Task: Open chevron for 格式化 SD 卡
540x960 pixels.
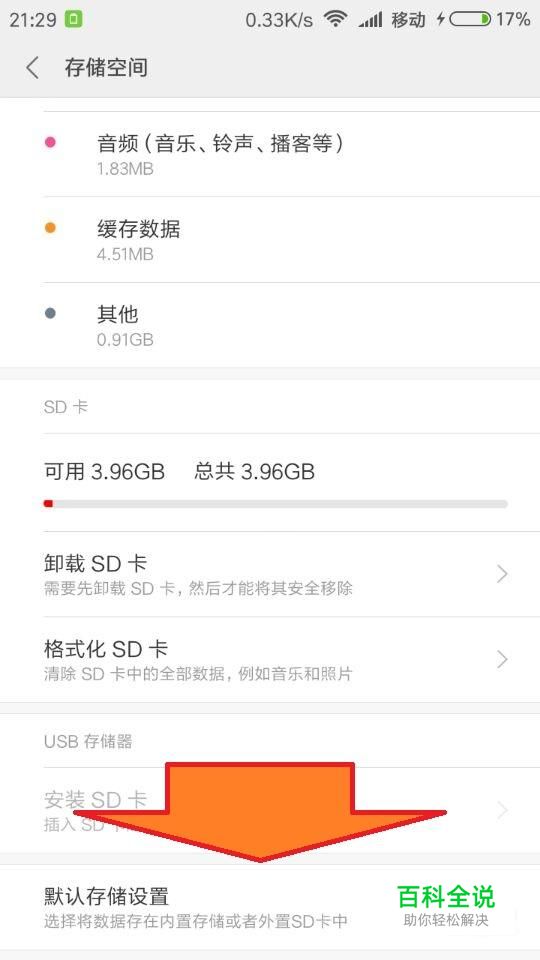Action: [x=502, y=659]
